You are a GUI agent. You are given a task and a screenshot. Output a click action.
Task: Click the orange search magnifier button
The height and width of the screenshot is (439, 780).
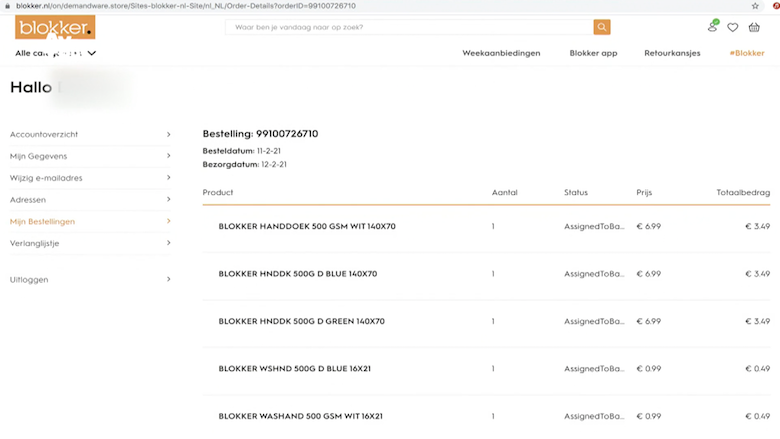[602, 27]
